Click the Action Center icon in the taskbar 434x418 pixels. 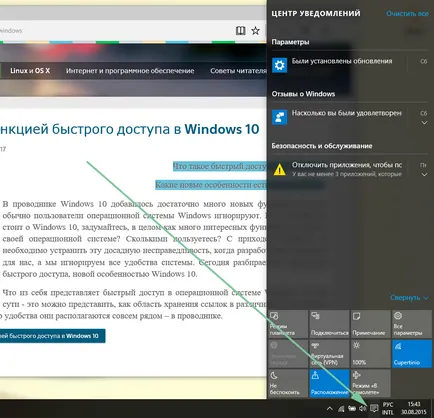pos(374,408)
